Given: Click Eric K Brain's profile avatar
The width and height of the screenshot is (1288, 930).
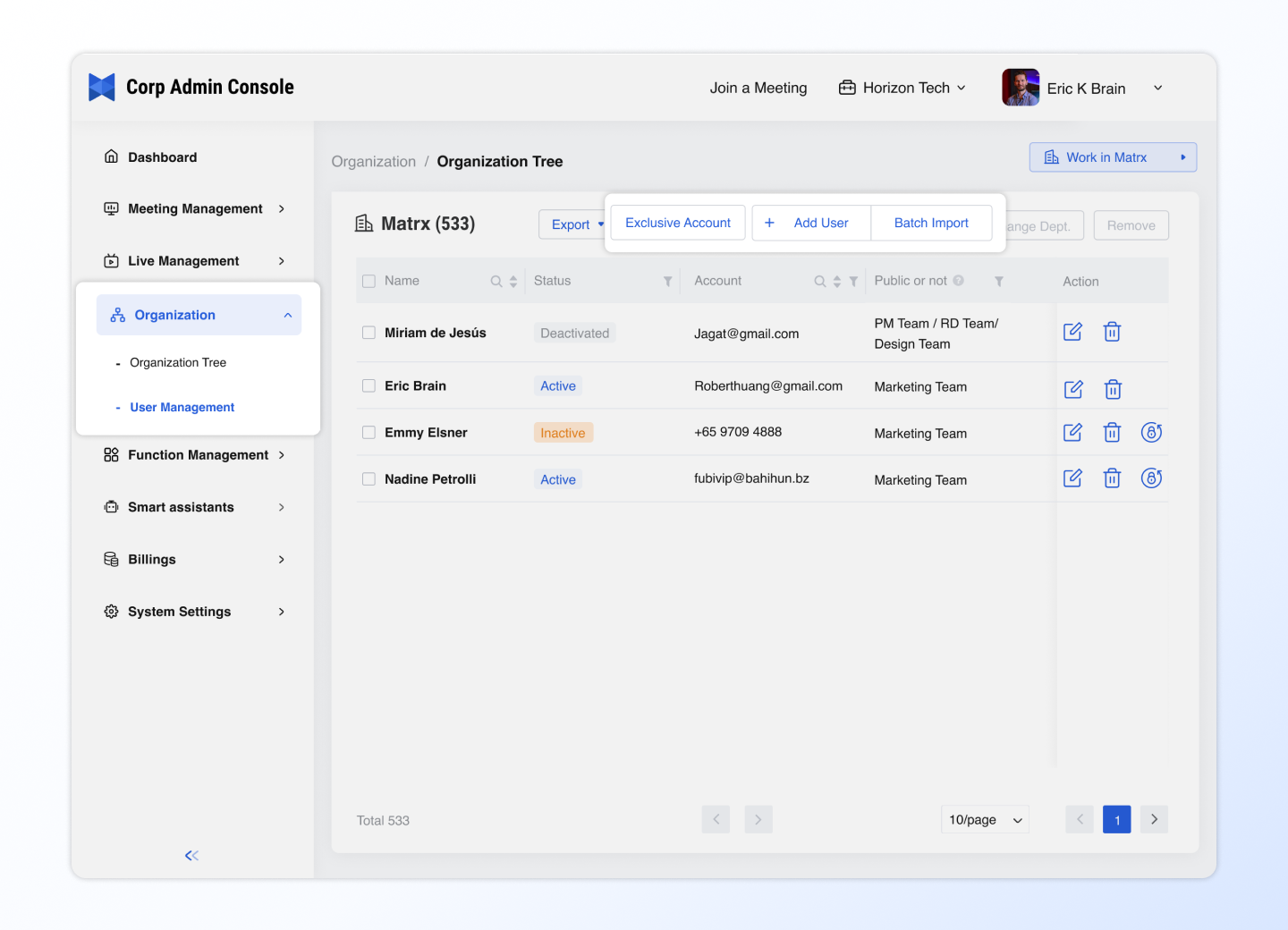Looking at the screenshot, I should pos(1021,88).
